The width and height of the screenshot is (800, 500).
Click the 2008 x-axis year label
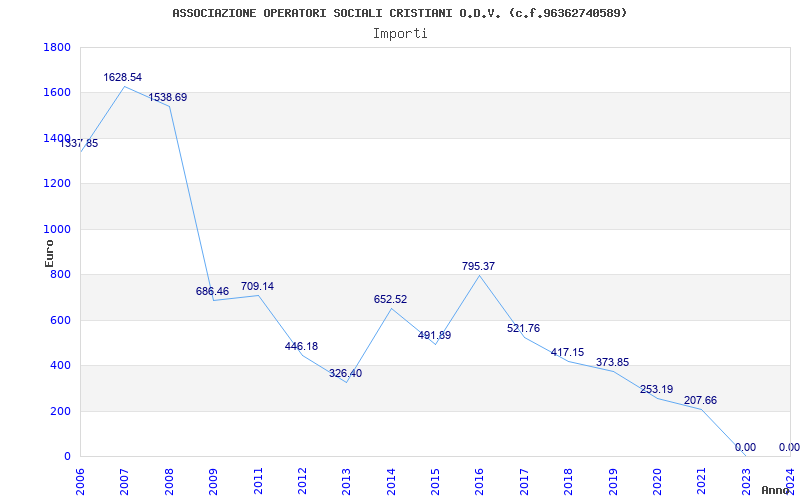click(169, 481)
